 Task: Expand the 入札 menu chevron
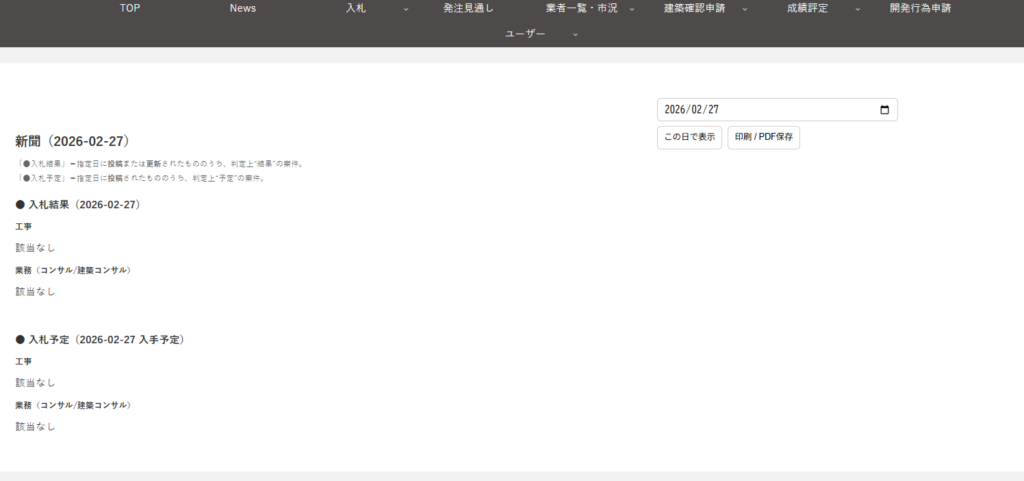(406, 9)
